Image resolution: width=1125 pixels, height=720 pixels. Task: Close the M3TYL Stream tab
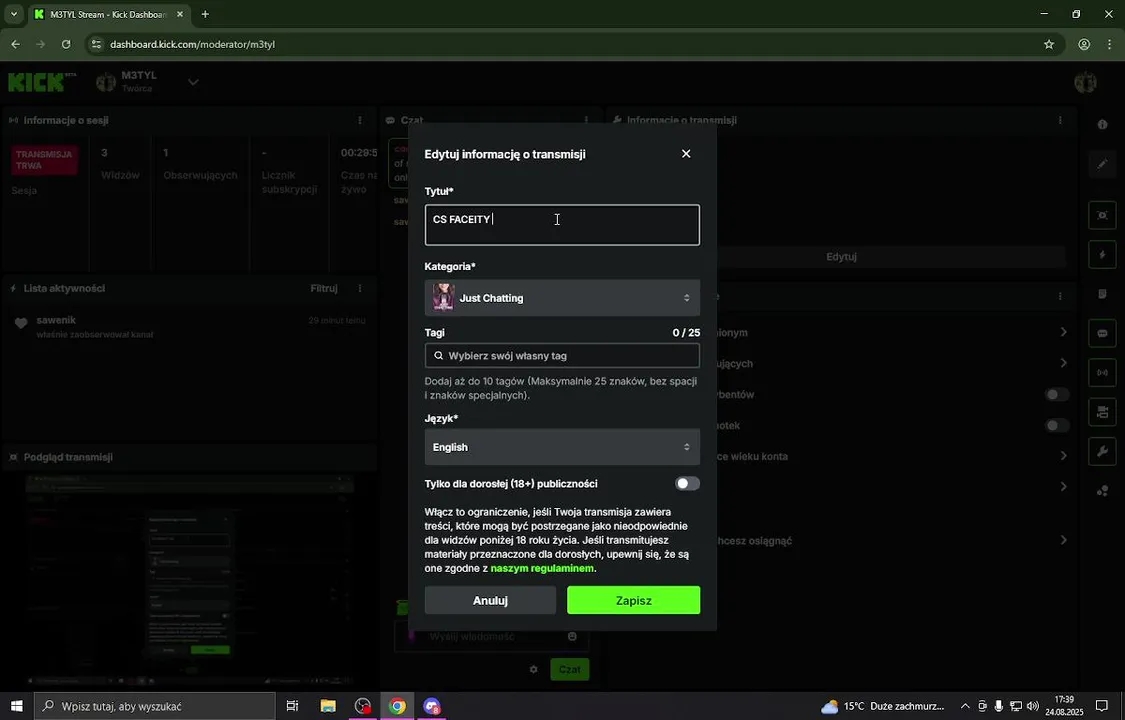(179, 14)
